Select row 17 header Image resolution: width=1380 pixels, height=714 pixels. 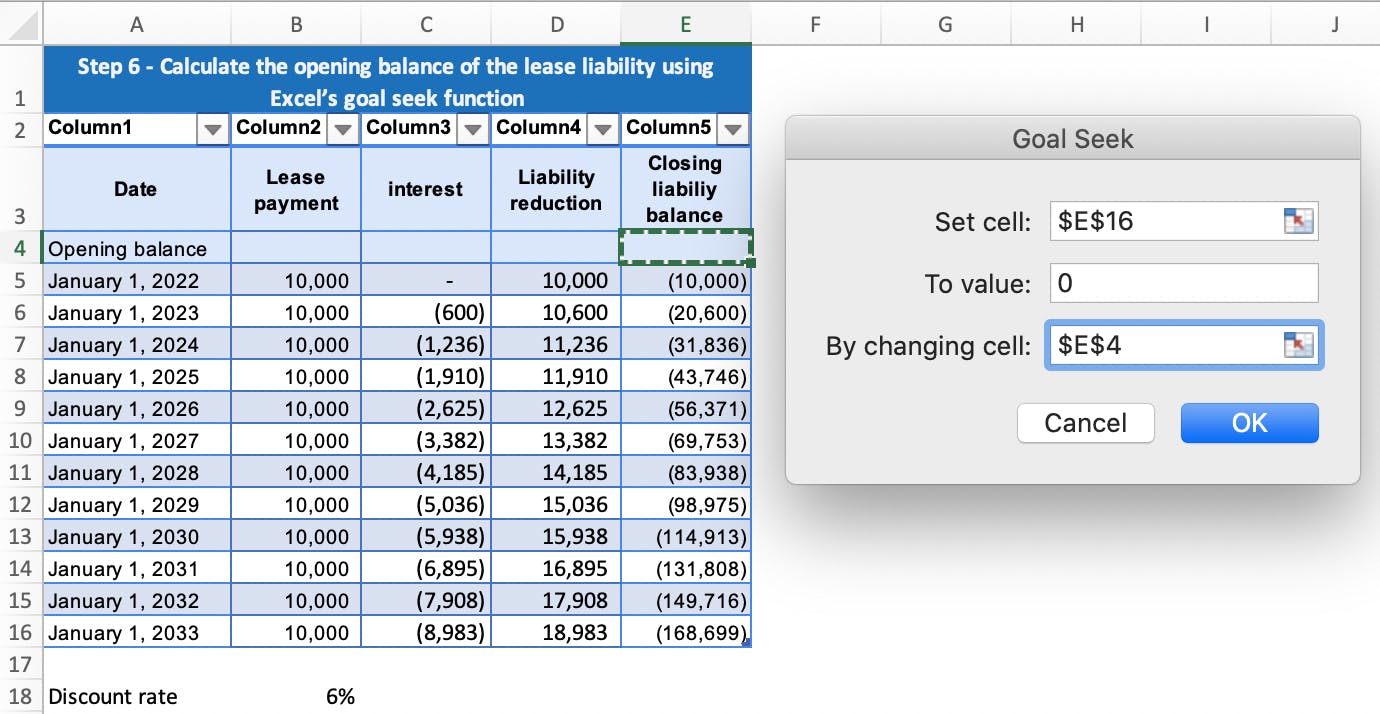point(20,664)
